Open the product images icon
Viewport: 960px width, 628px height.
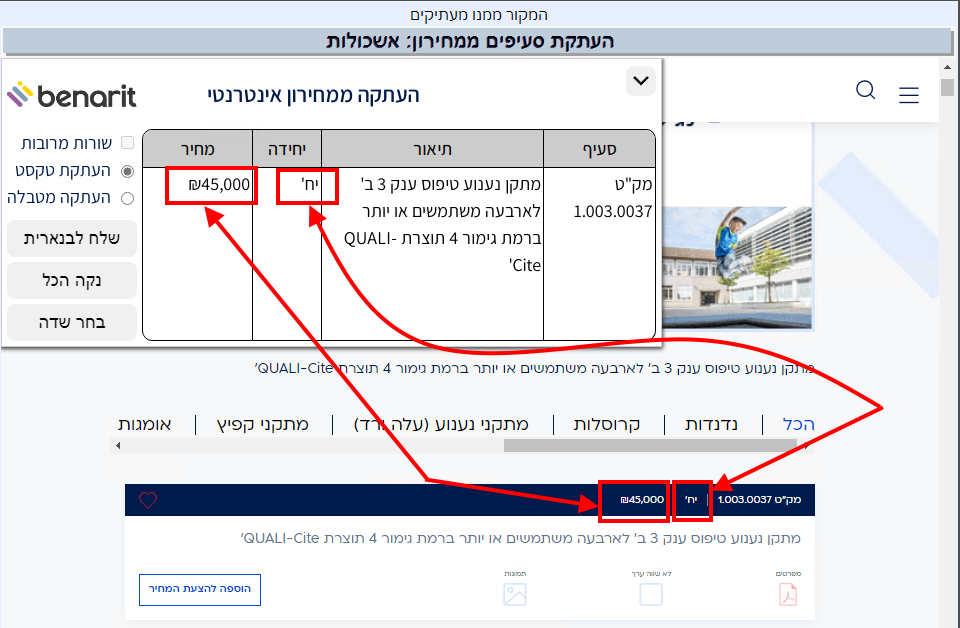pos(515,595)
